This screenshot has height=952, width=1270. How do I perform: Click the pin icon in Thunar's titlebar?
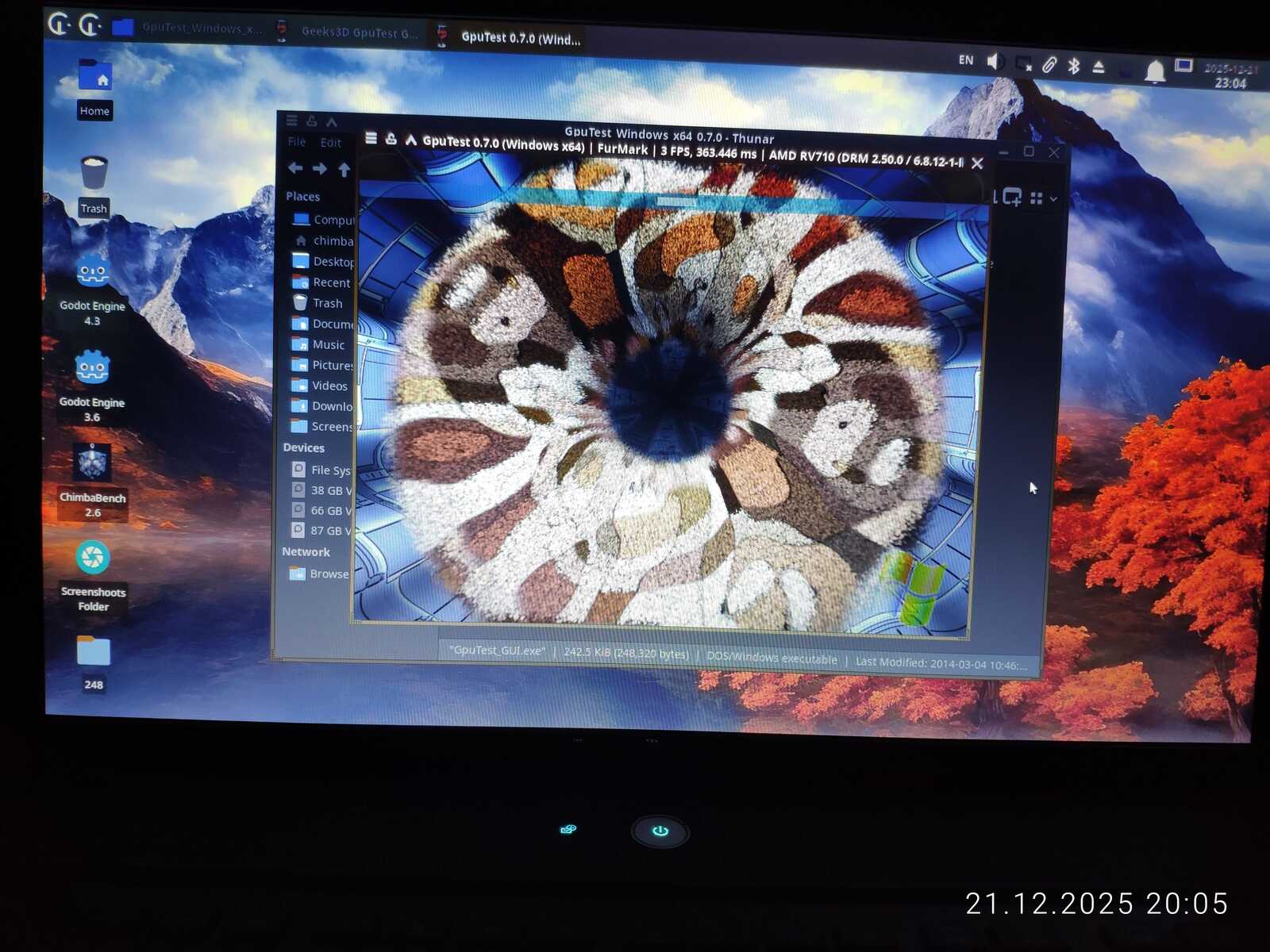point(312,121)
